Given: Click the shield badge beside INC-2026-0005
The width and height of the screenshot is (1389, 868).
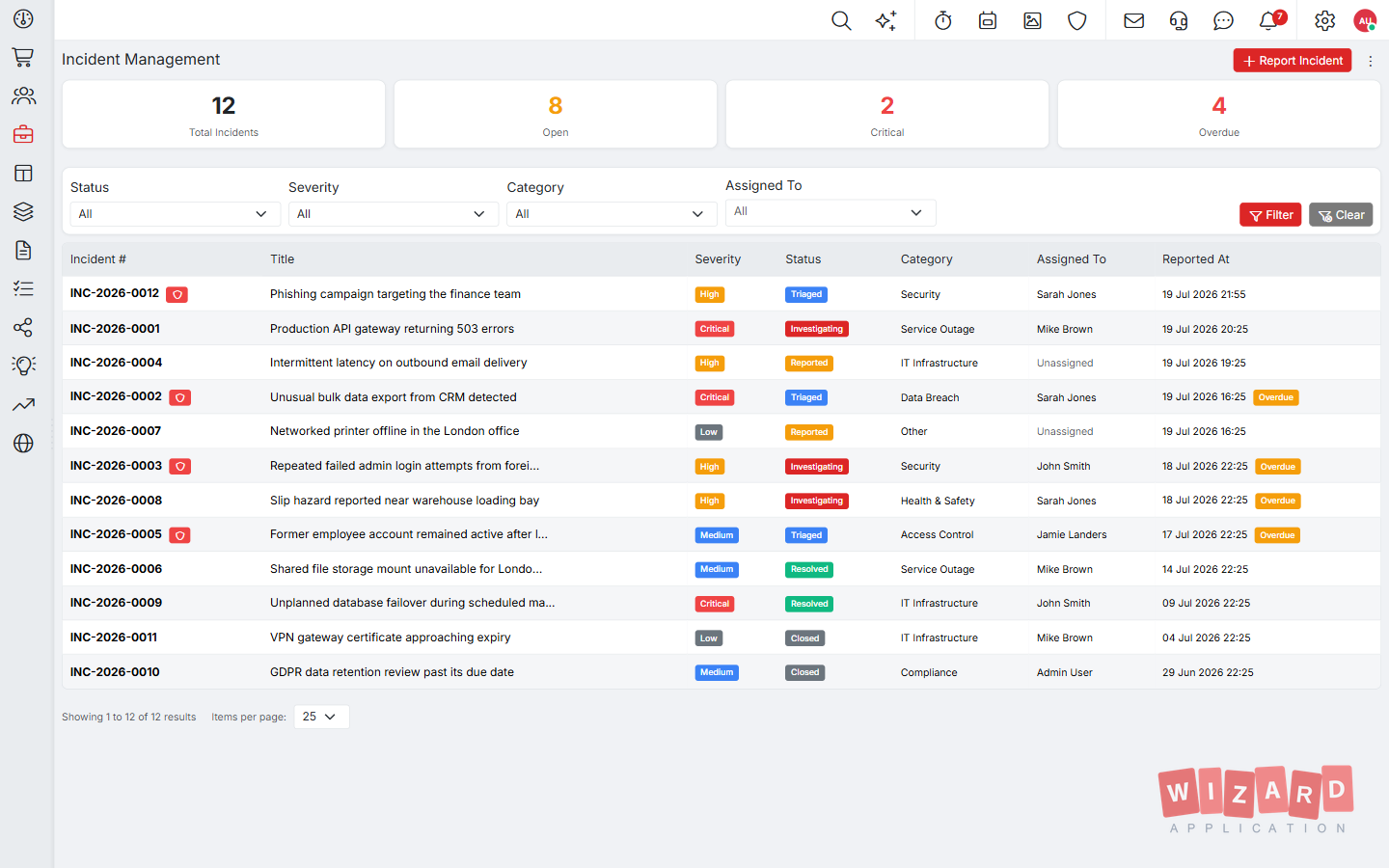Looking at the screenshot, I should 179,535.
